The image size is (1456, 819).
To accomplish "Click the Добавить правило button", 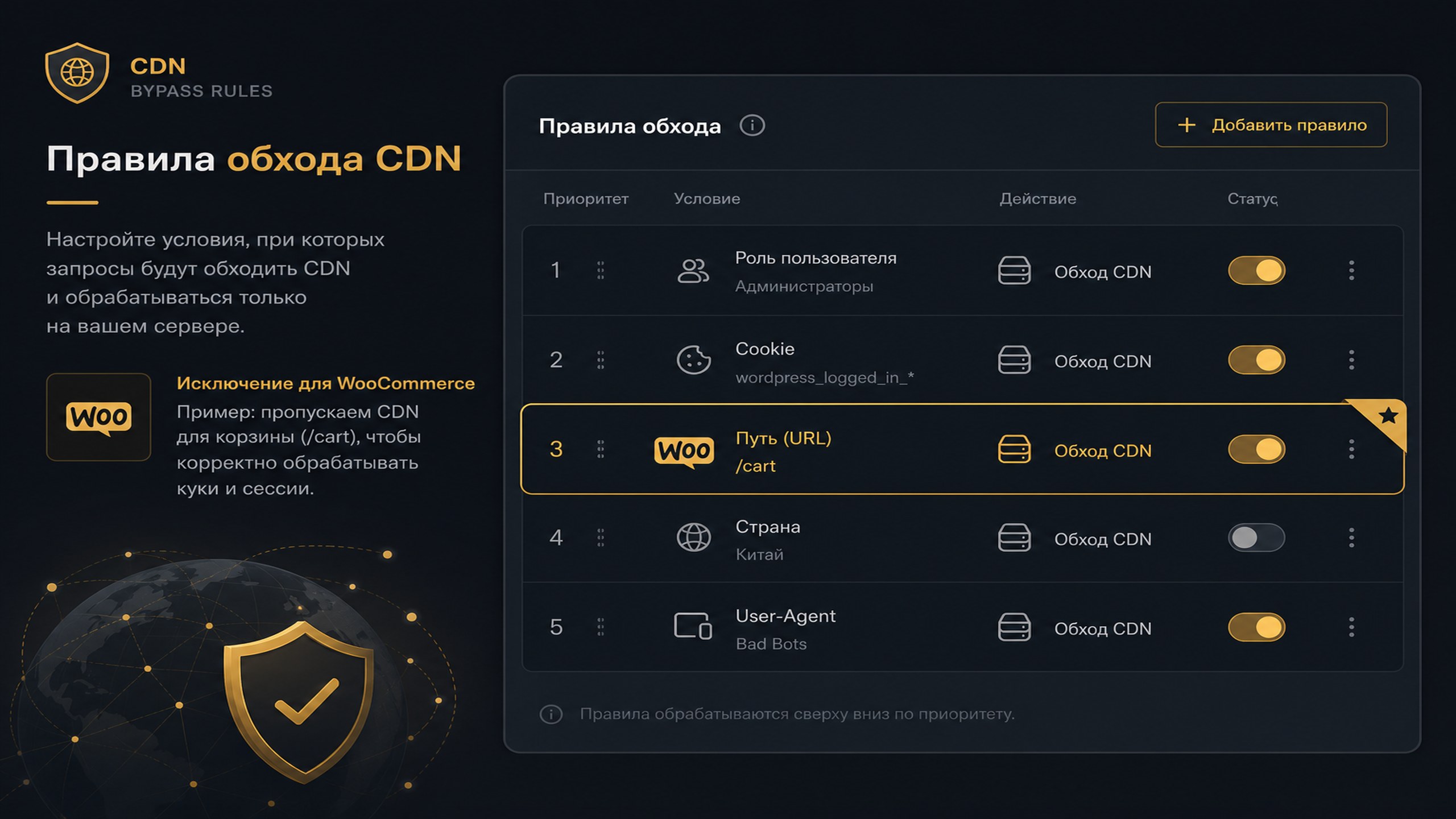I will point(1271,125).
